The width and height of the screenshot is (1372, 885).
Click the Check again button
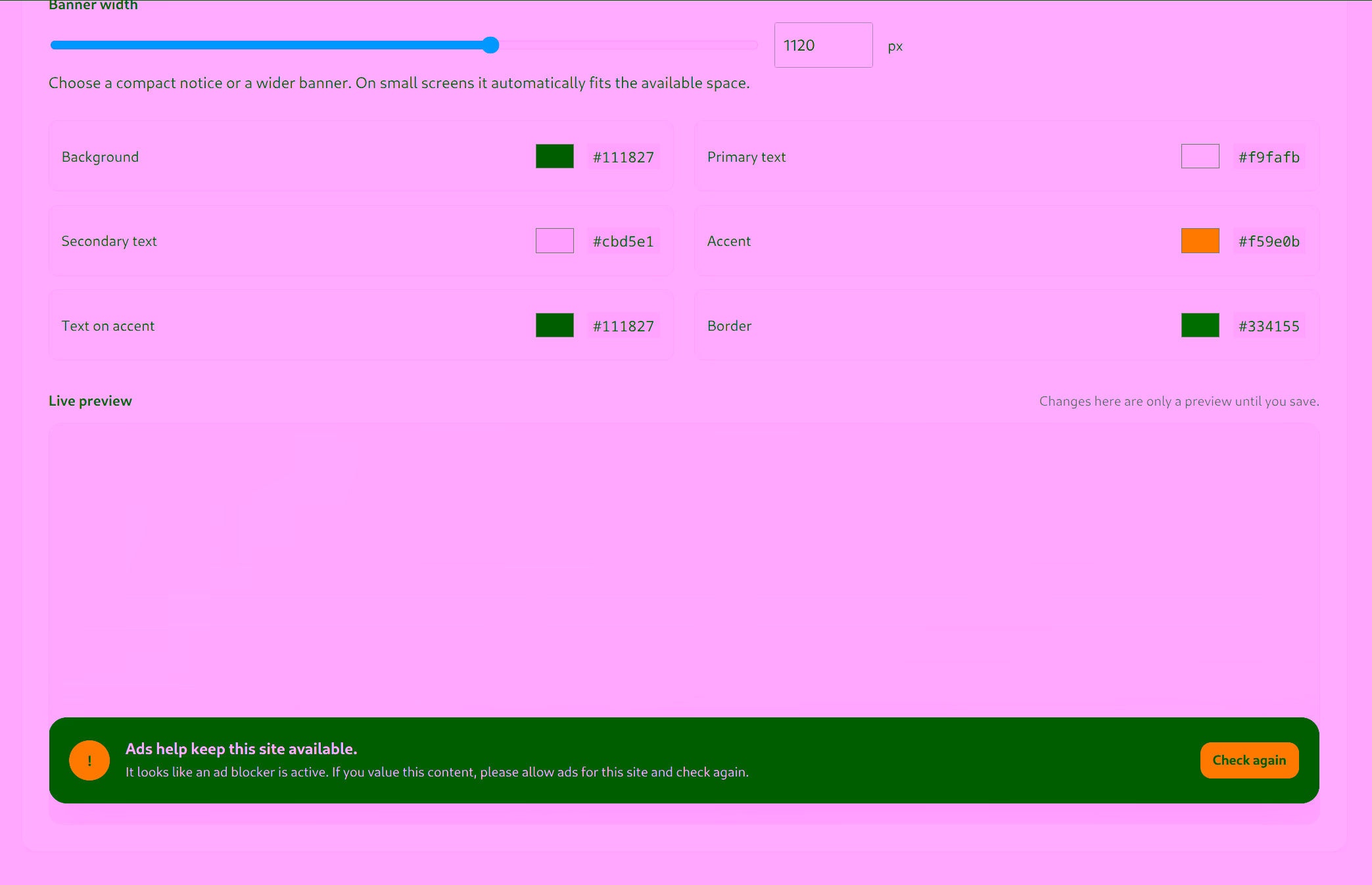tap(1249, 760)
